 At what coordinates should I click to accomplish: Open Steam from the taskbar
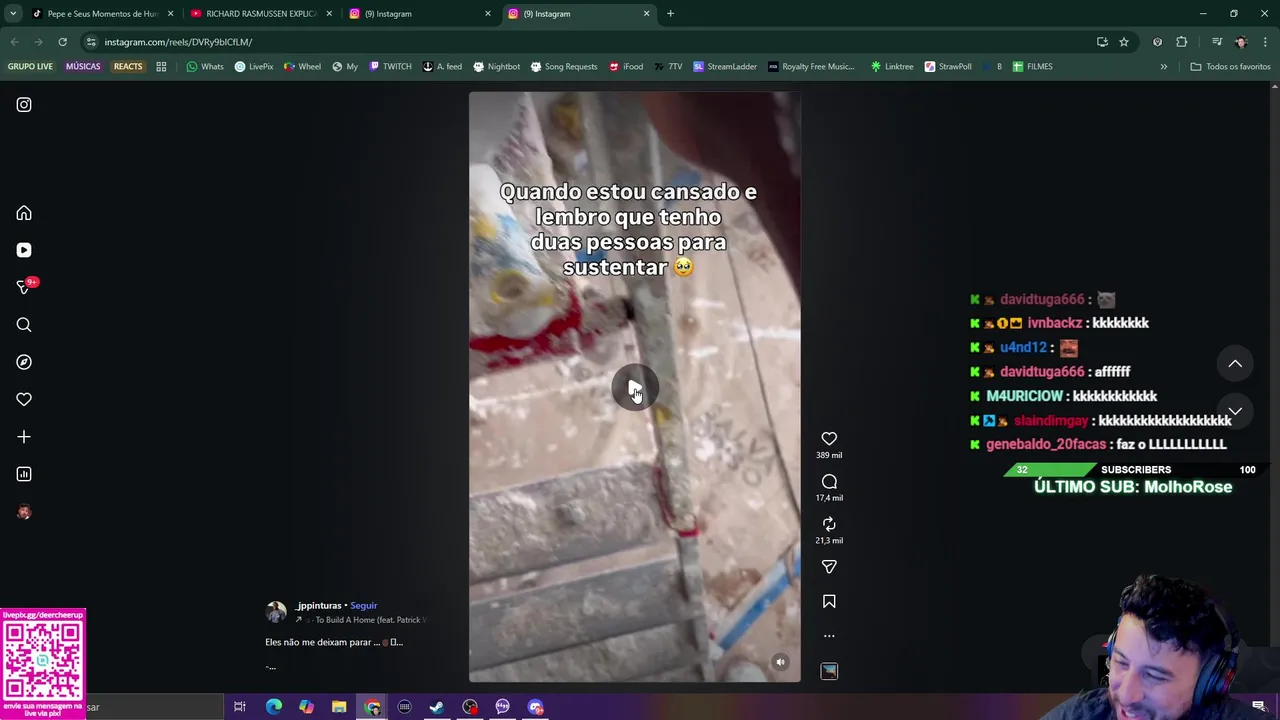point(437,707)
